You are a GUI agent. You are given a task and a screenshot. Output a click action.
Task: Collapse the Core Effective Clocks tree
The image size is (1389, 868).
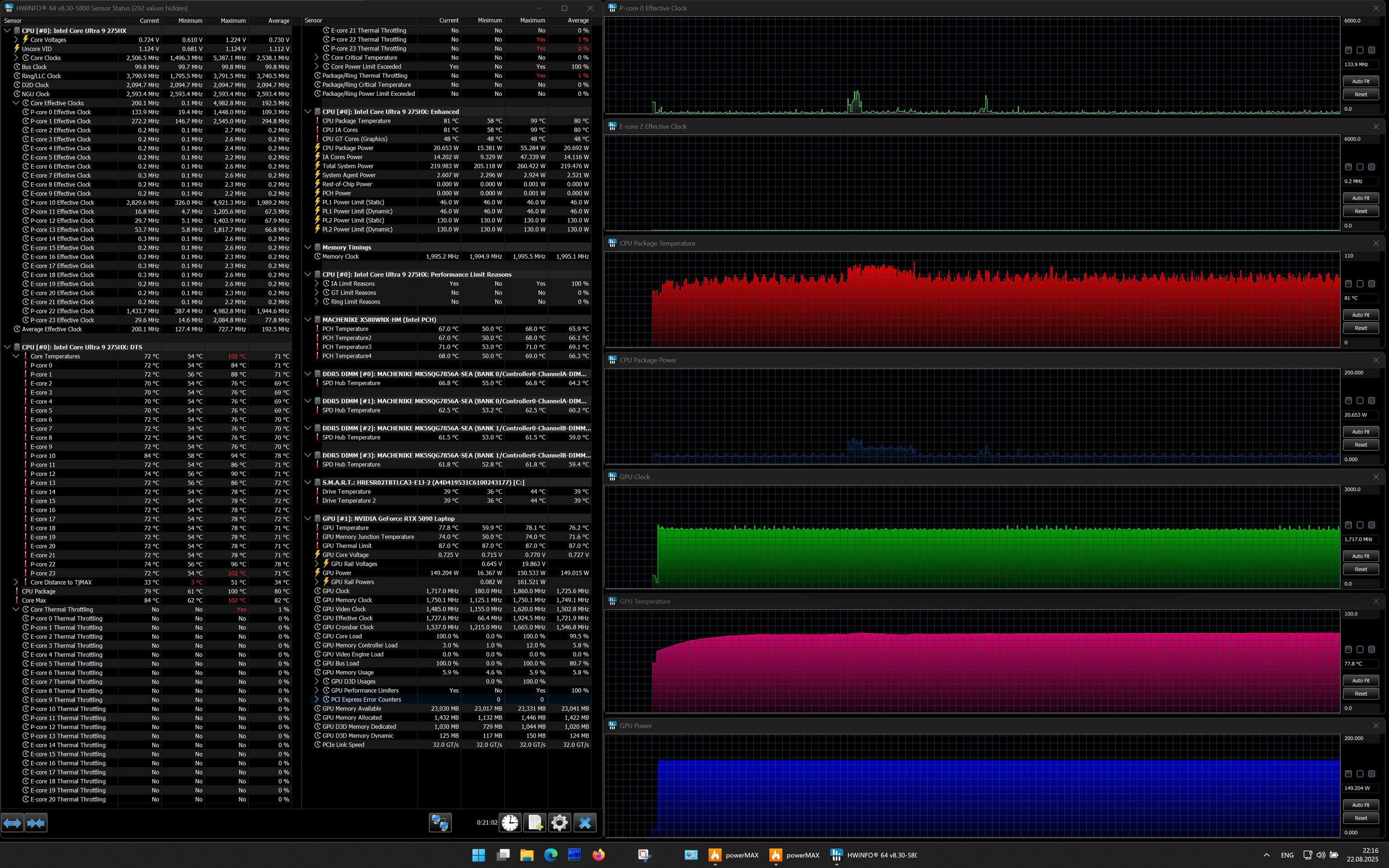[16, 103]
